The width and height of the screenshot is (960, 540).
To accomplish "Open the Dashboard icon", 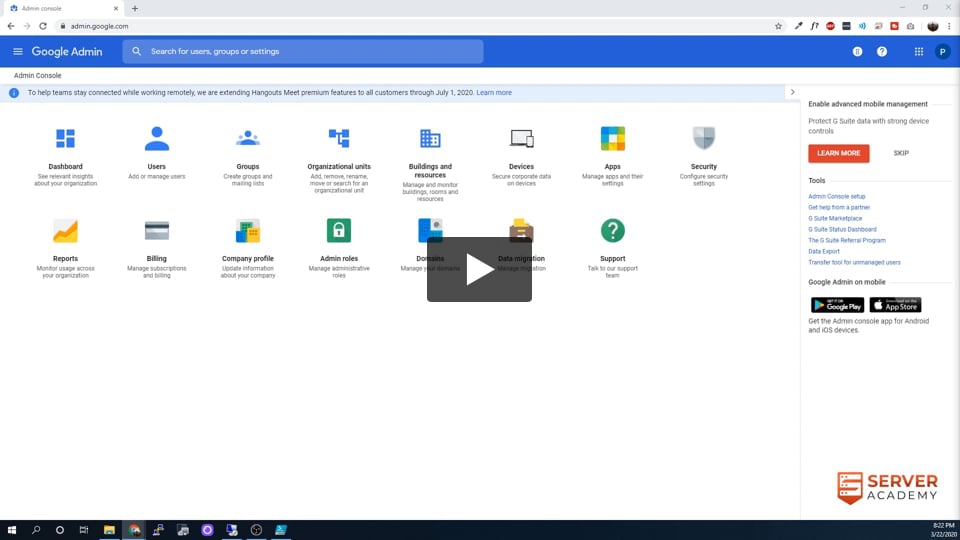I will click(x=65, y=139).
